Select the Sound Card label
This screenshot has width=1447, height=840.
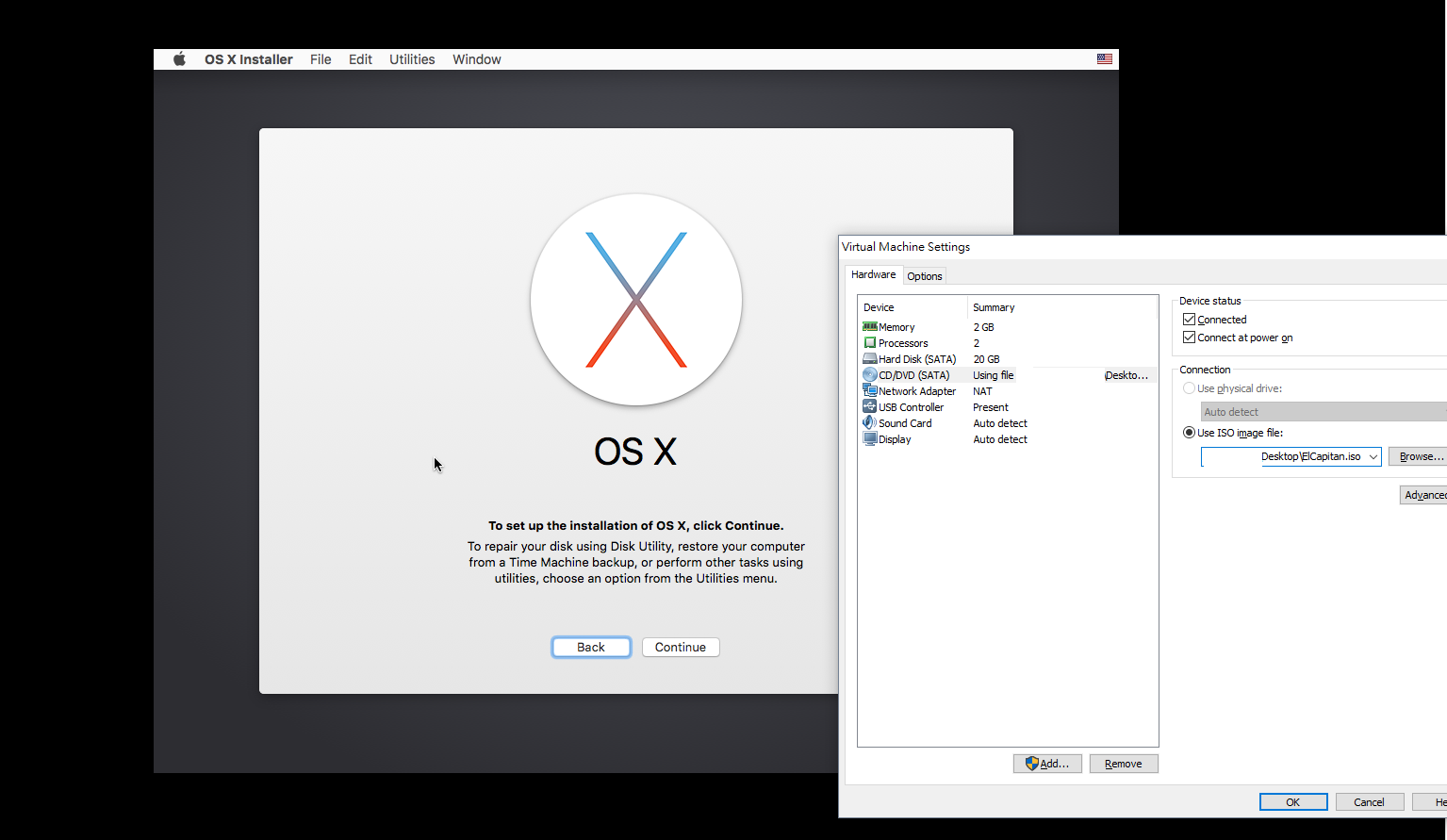[x=905, y=423]
